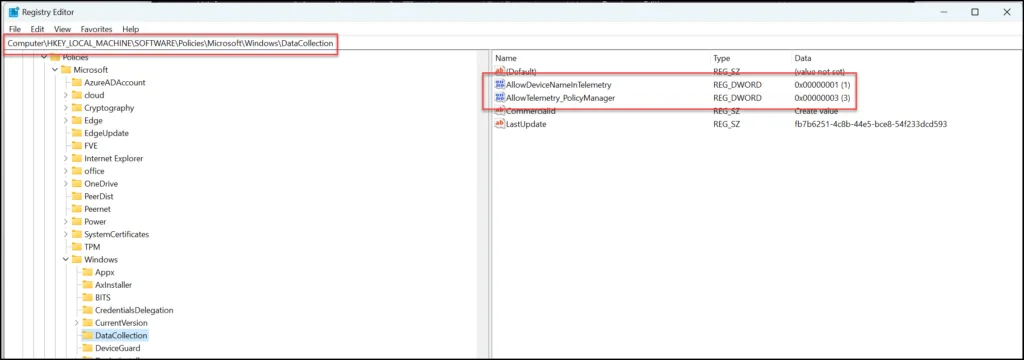Select the (Default) value icon
Screen dimensions: 1024x360
click(x=500, y=71)
